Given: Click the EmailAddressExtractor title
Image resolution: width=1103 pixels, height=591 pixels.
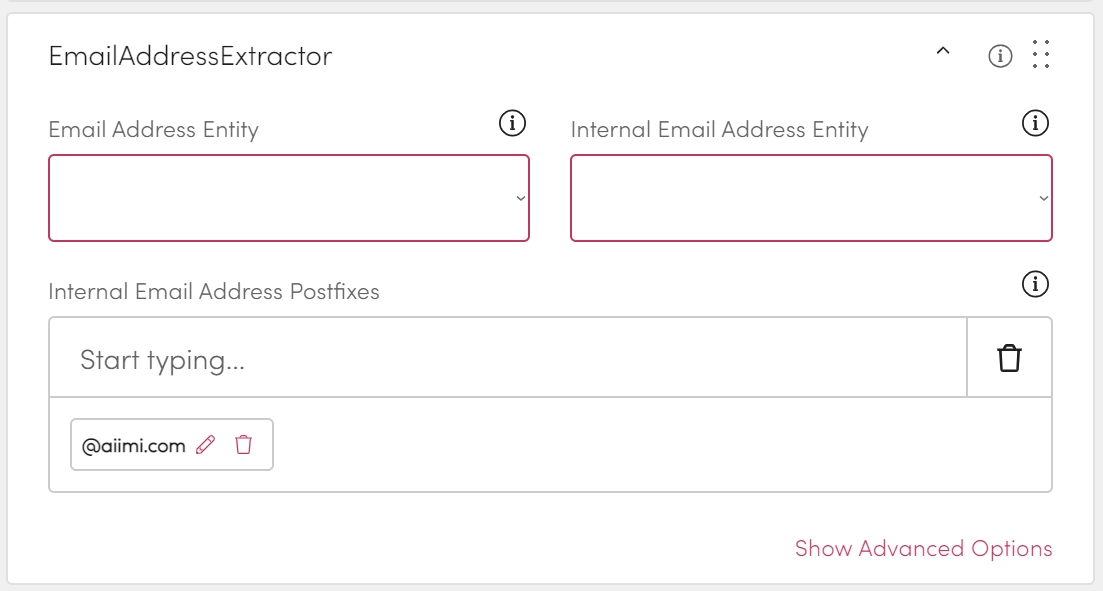Looking at the screenshot, I should [x=190, y=56].
